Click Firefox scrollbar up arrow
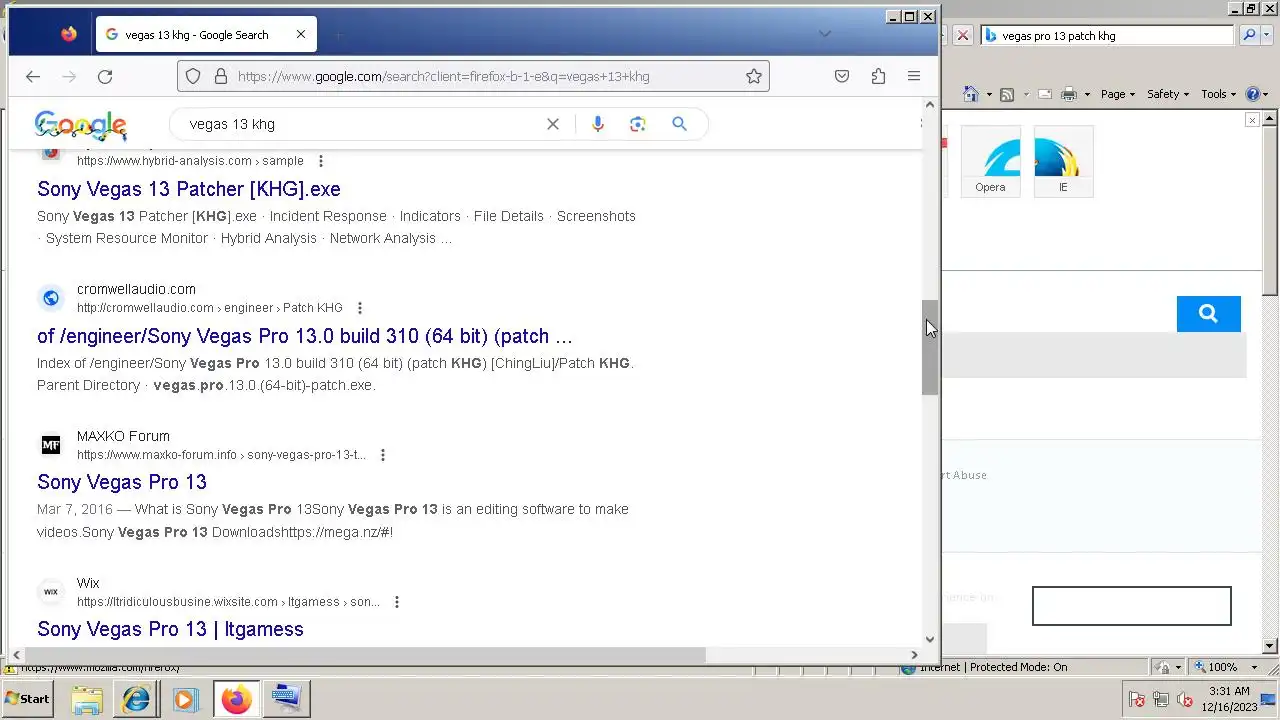 930,104
